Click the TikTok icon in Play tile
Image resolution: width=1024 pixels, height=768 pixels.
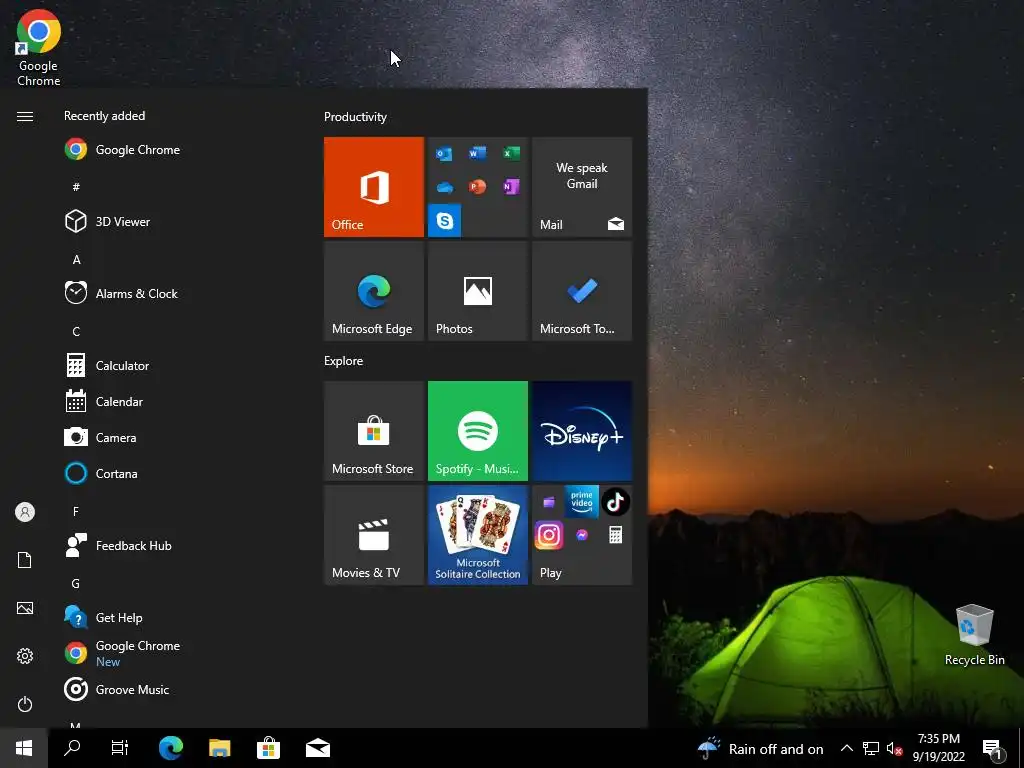615,502
